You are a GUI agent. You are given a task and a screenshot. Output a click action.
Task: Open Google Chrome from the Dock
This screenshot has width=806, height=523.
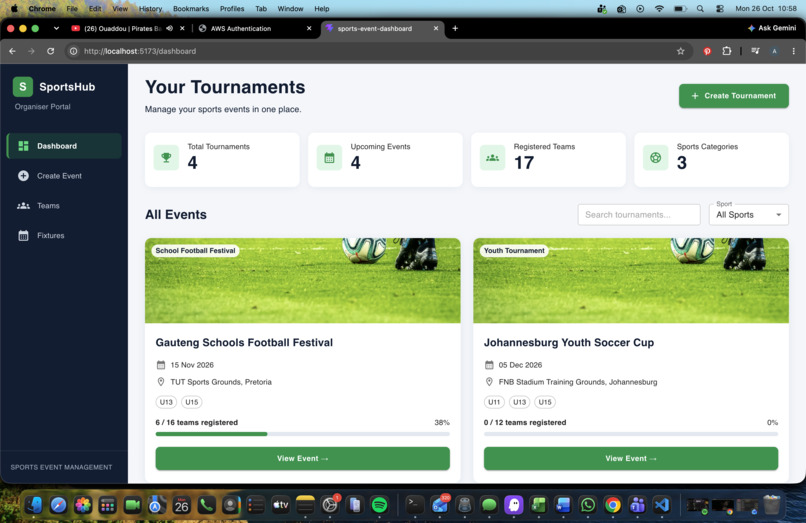(x=612, y=505)
